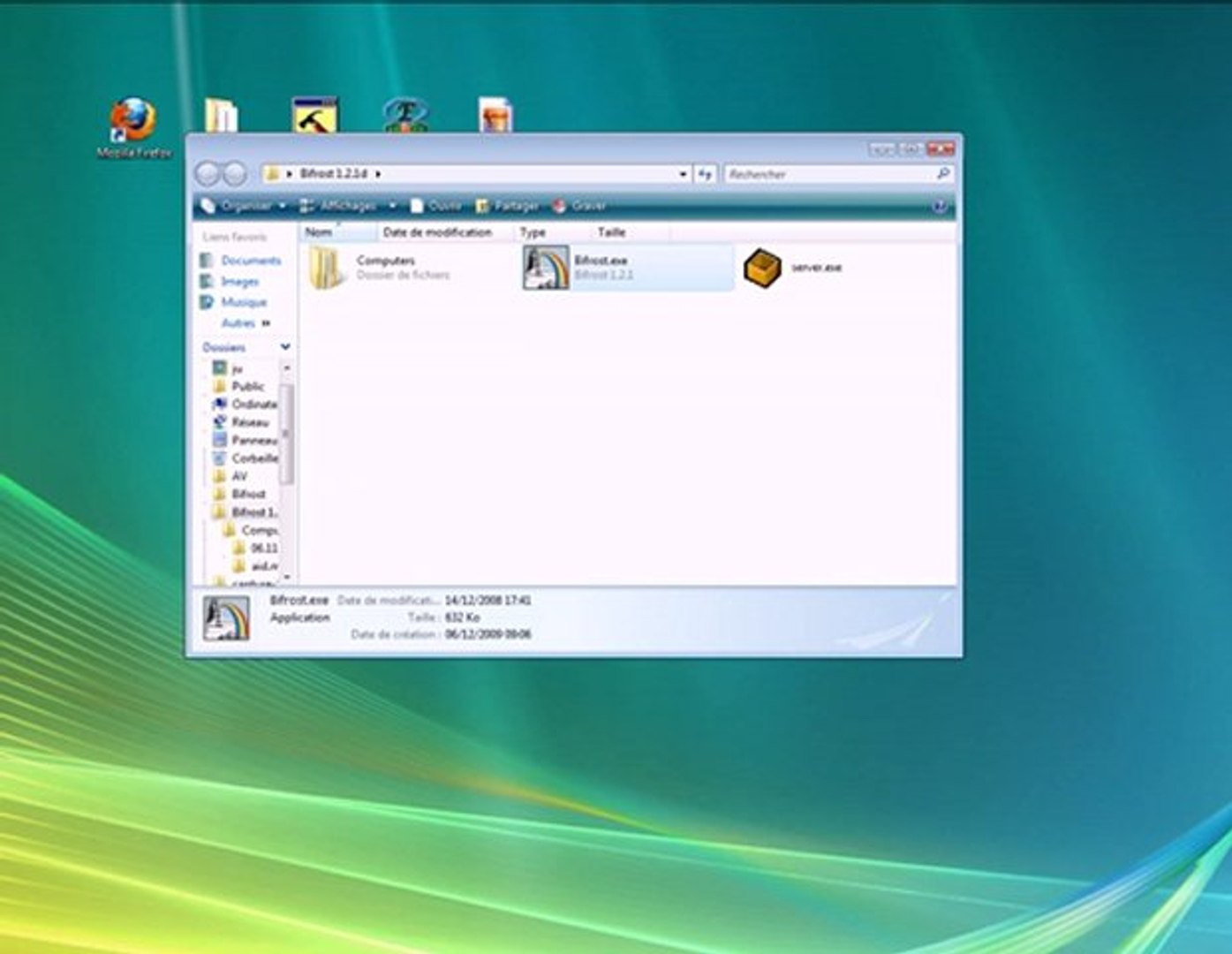The height and width of the screenshot is (954, 1232).
Task: Select Ordinateur in folder tree
Action: pos(253,404)
